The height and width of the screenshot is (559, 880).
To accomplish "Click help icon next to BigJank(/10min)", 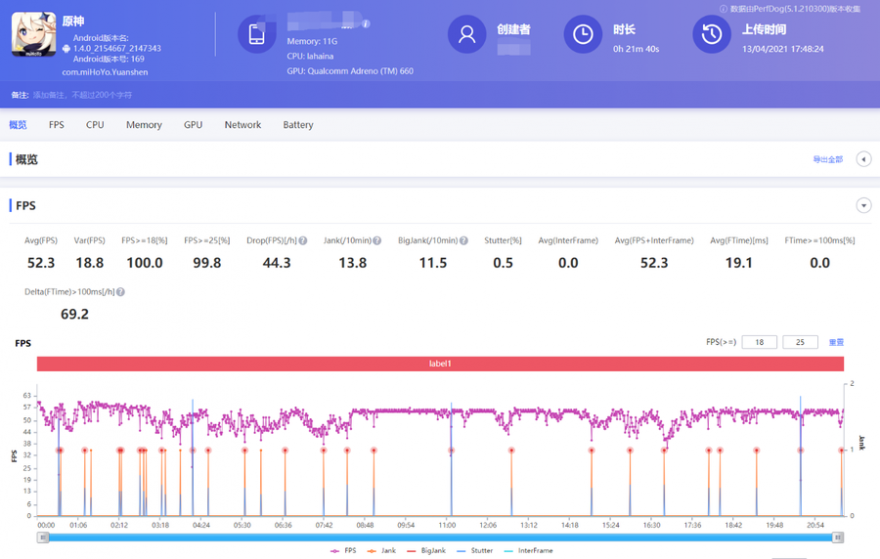I will (x=466, y=241).
